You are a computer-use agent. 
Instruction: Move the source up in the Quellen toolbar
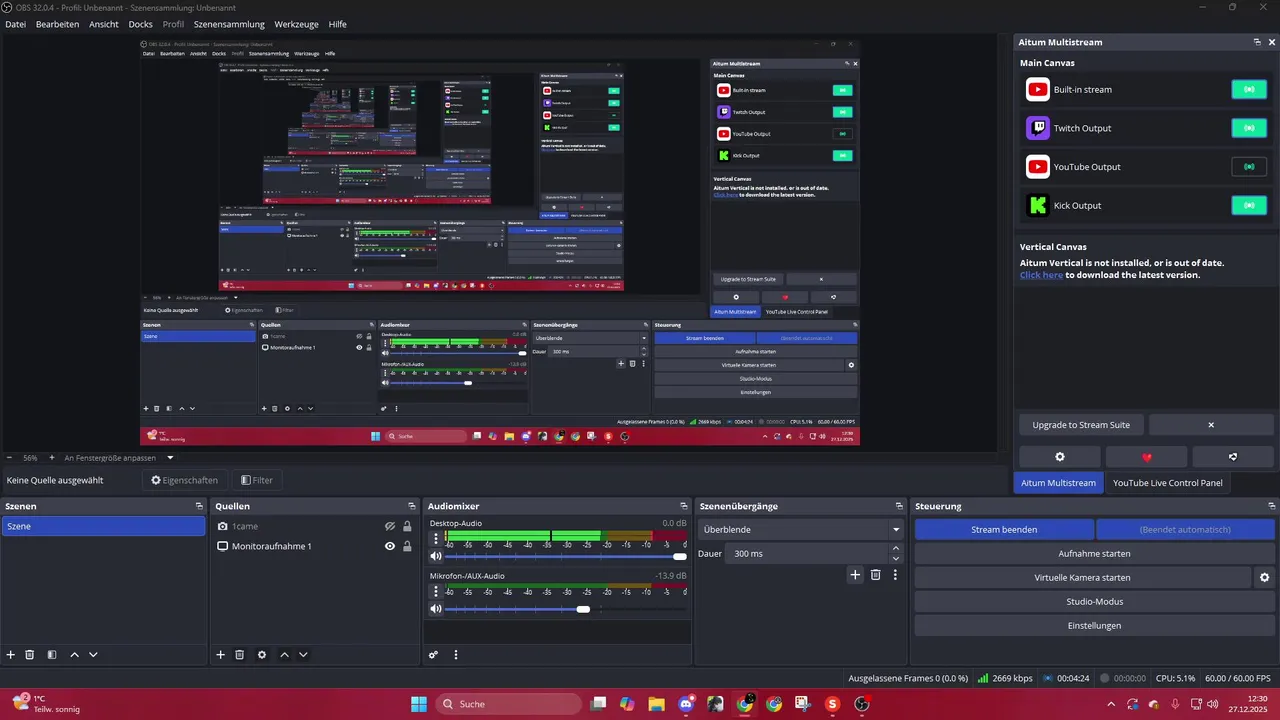(284, 655)
